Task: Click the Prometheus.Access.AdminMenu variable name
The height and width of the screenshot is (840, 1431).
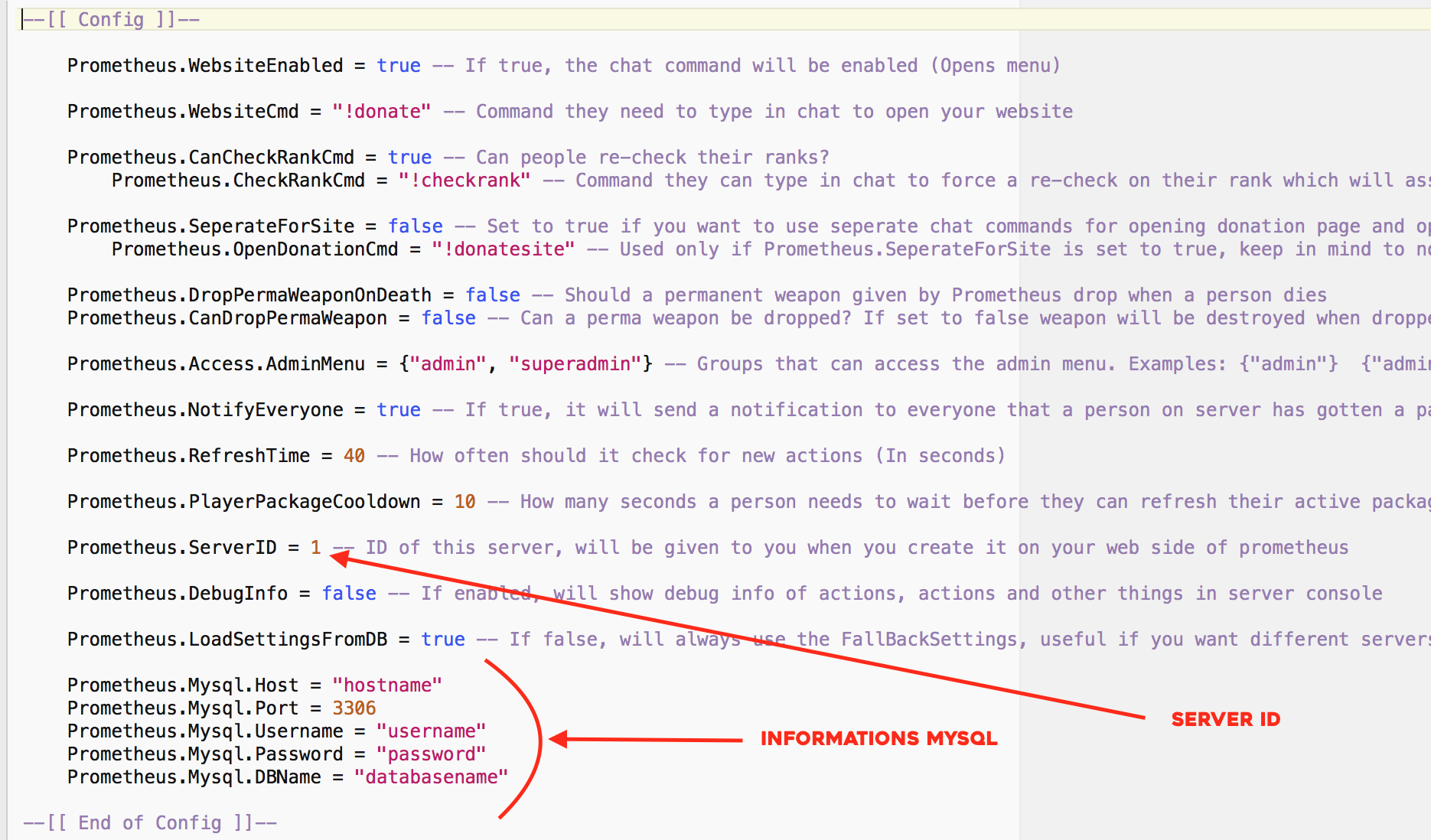Action: (x=217, y=364)
